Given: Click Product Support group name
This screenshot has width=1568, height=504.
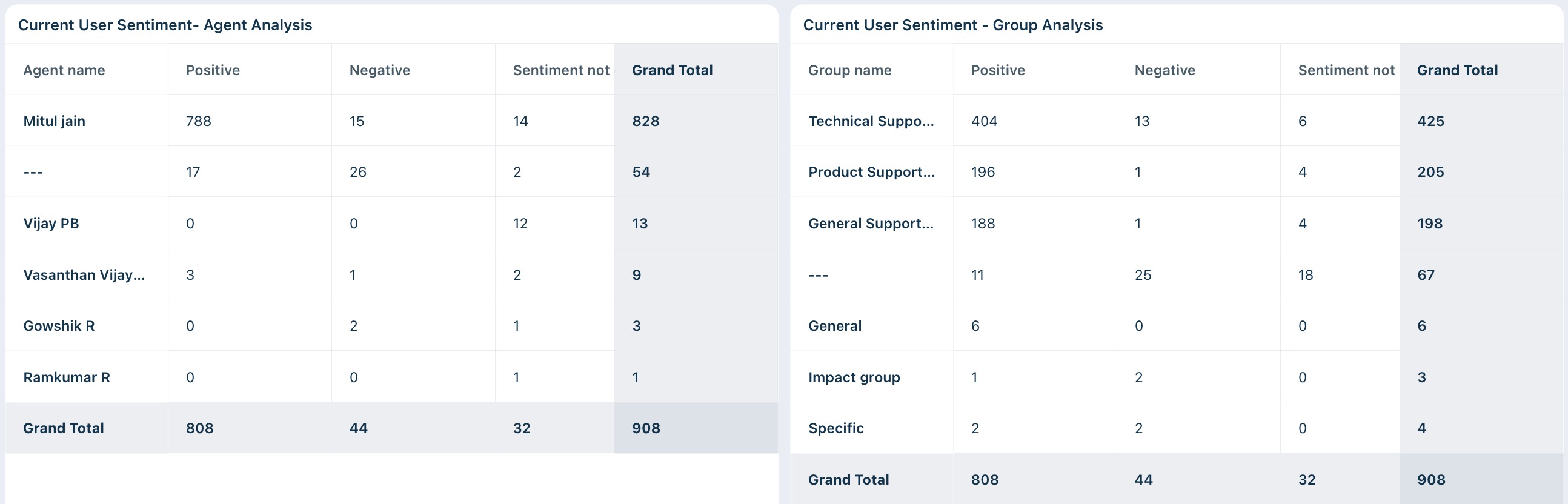Looking at the screenshot, I should 871,171.
